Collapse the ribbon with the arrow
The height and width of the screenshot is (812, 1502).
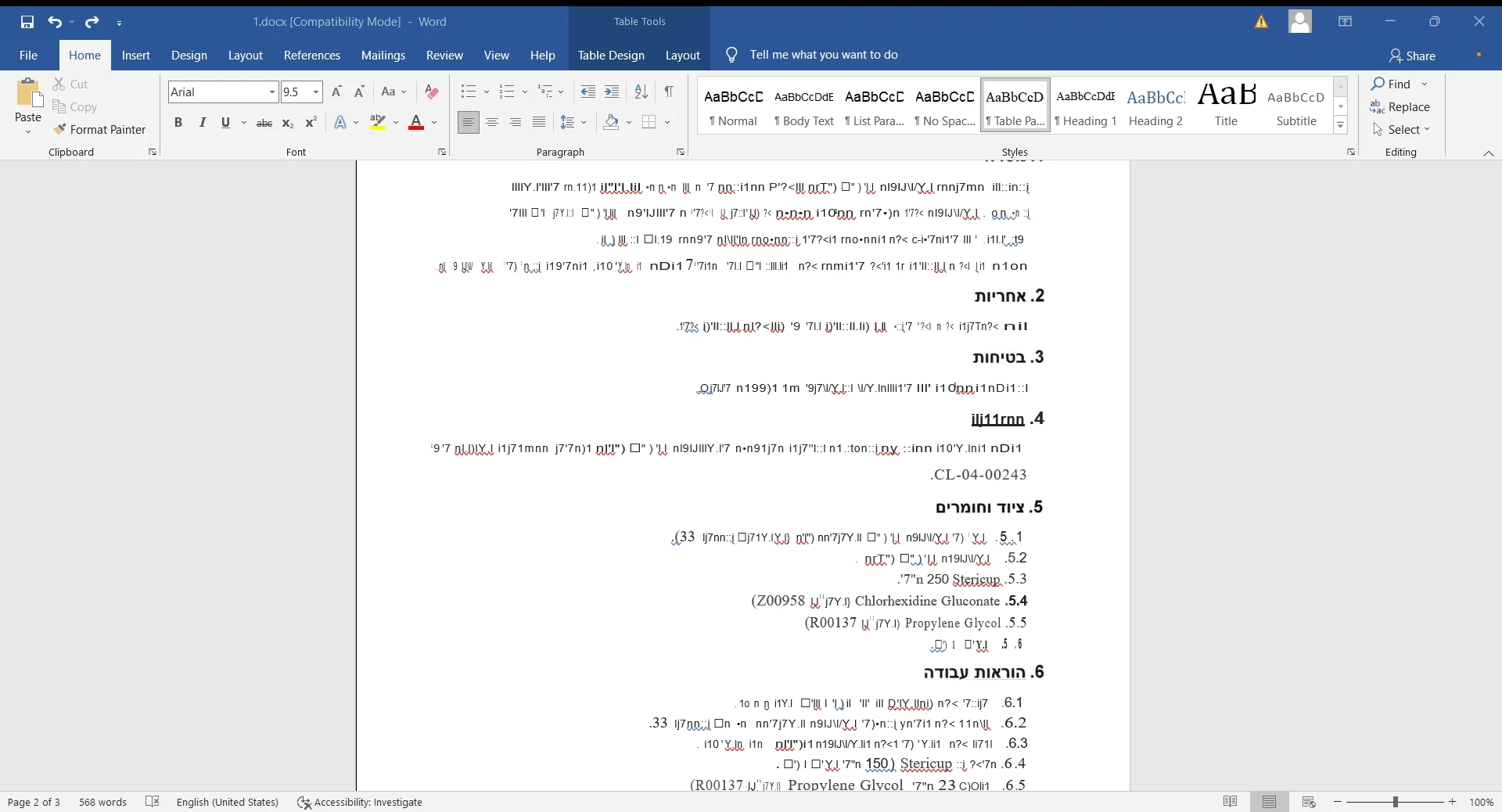pyautogui.click(x=1489, y=153)
